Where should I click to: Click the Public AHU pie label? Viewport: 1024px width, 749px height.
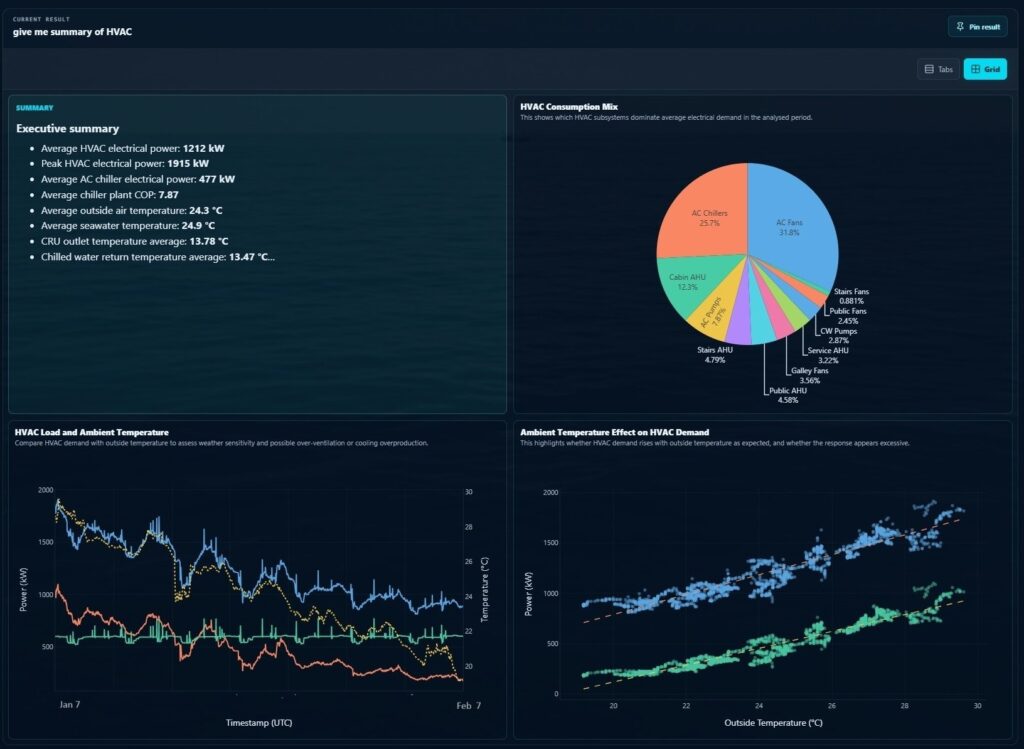[x=788, y=395]
